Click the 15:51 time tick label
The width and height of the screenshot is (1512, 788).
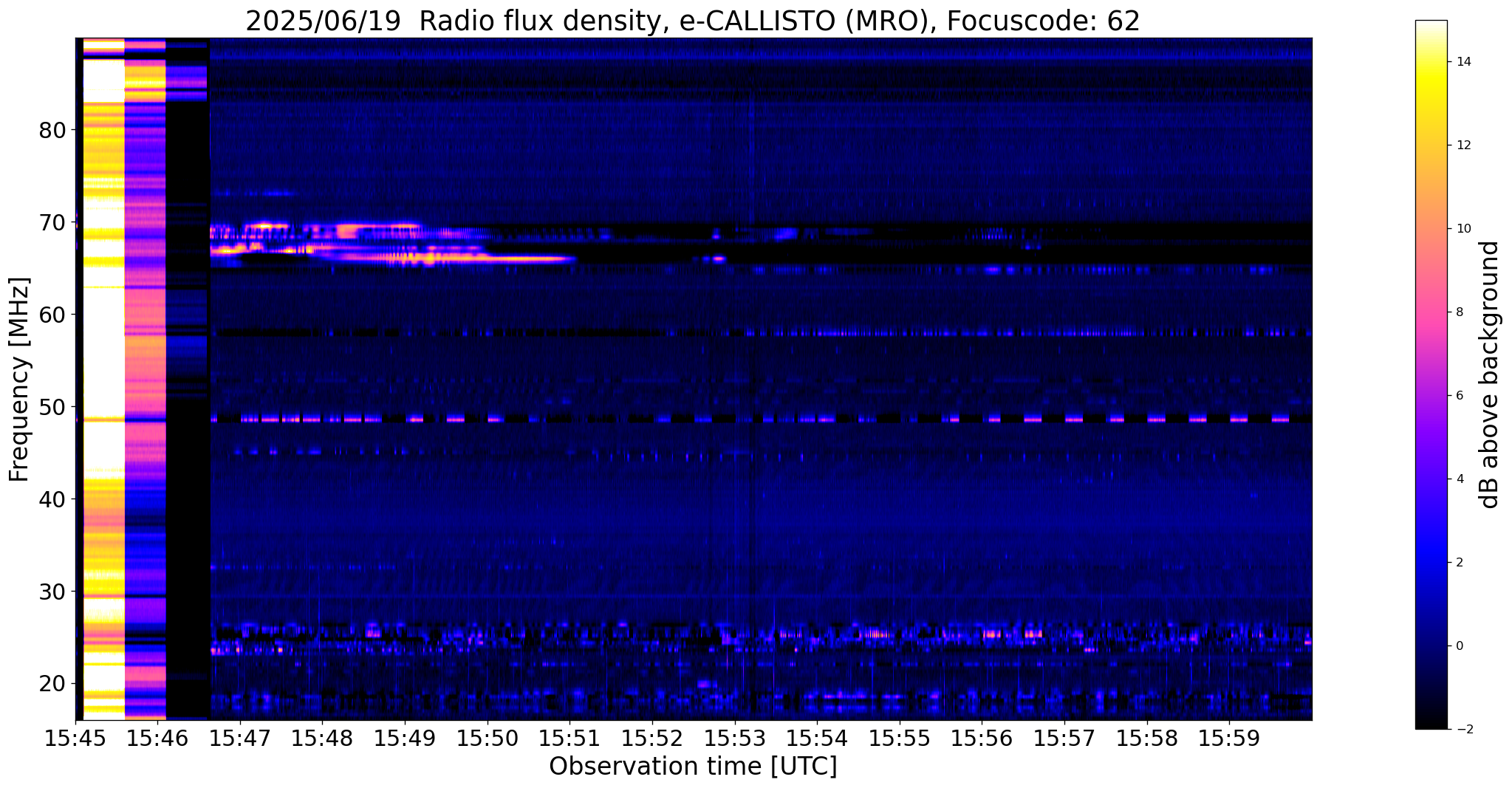(x=569, y=738)
